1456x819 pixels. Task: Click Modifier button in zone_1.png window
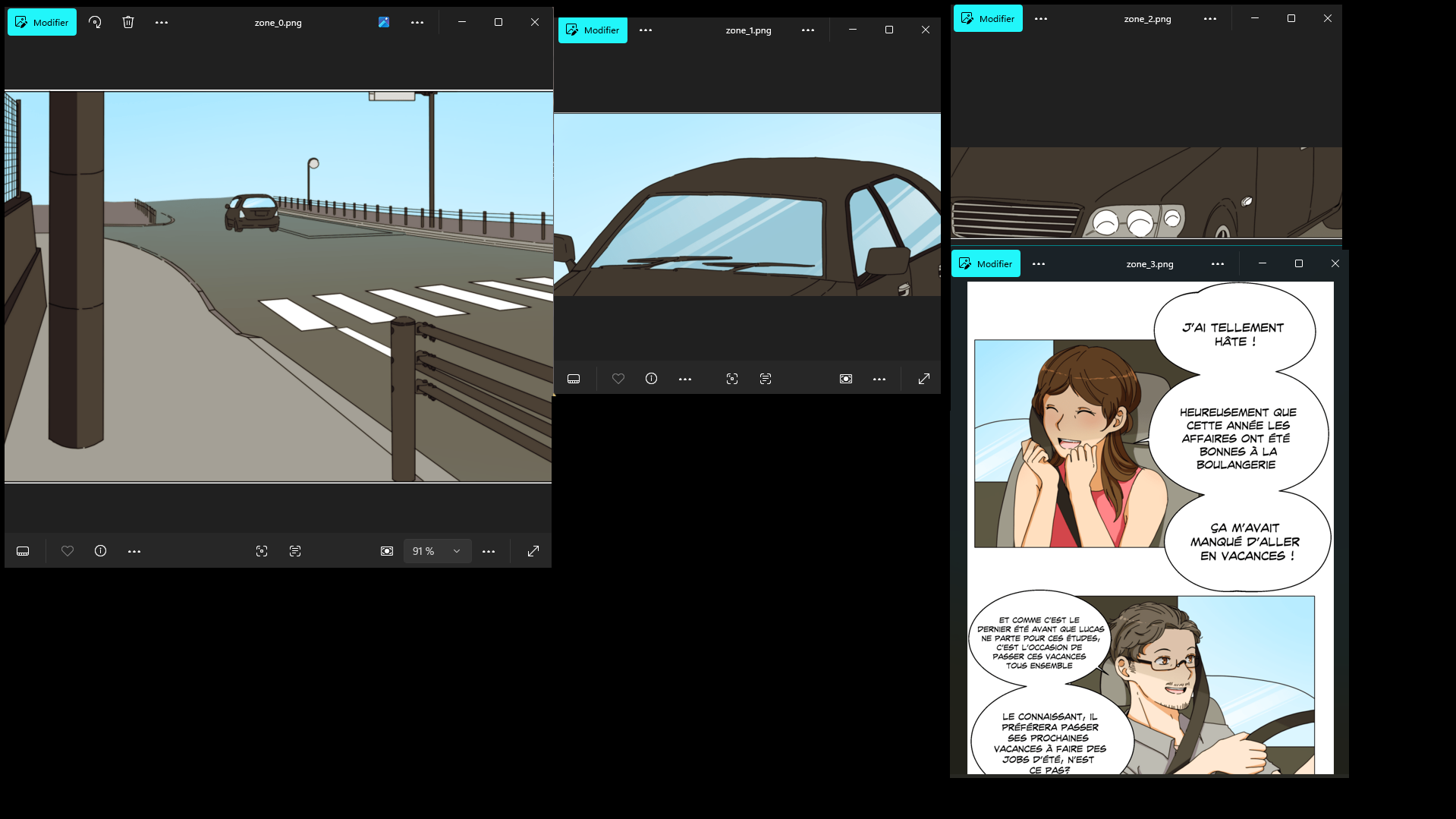pos(593,30)
